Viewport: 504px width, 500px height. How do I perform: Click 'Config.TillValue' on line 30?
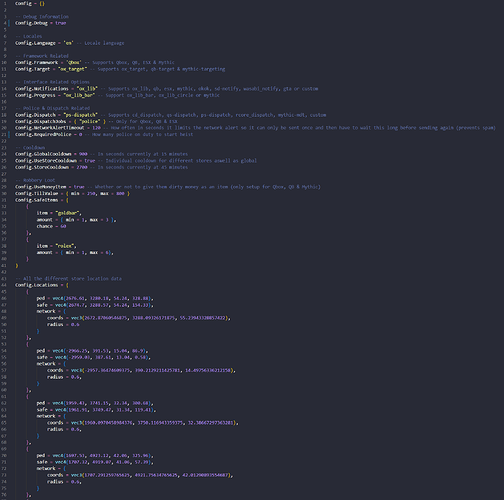[x=37, y=193]
